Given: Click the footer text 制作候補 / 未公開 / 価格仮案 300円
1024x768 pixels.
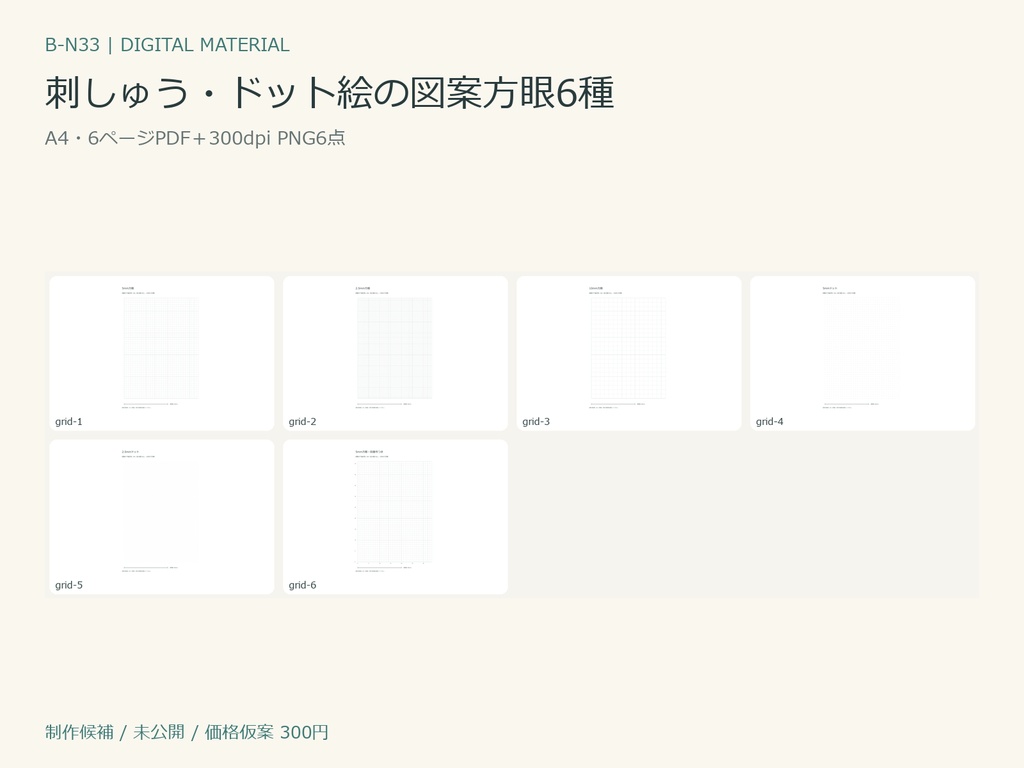Looking at the screenshot, I should coord(186,732).
